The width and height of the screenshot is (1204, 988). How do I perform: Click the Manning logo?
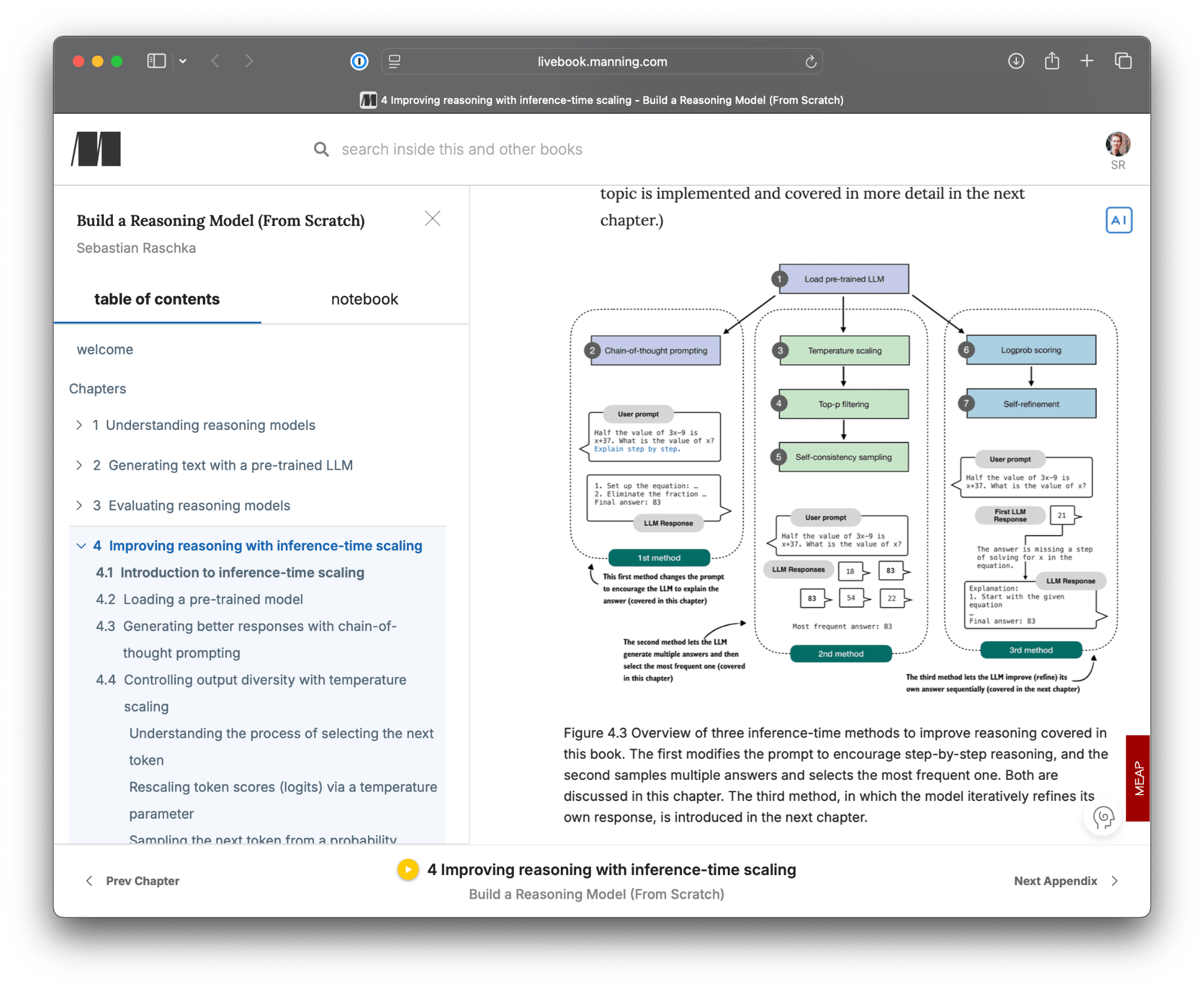[96, 149]
